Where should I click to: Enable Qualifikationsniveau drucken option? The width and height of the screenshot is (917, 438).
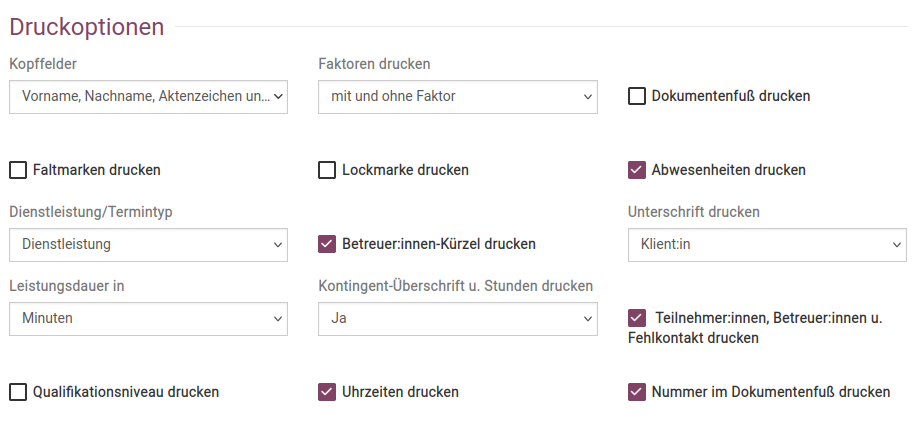click(18, 392)
